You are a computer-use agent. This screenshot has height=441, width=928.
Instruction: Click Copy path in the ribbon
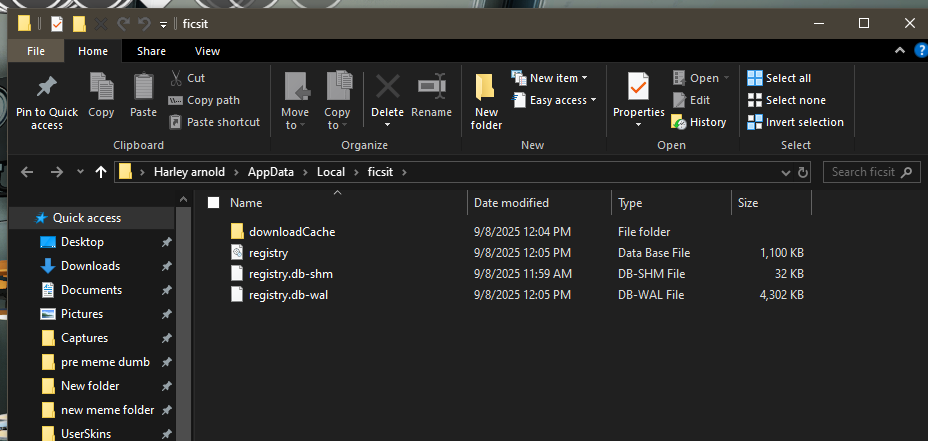204,100
